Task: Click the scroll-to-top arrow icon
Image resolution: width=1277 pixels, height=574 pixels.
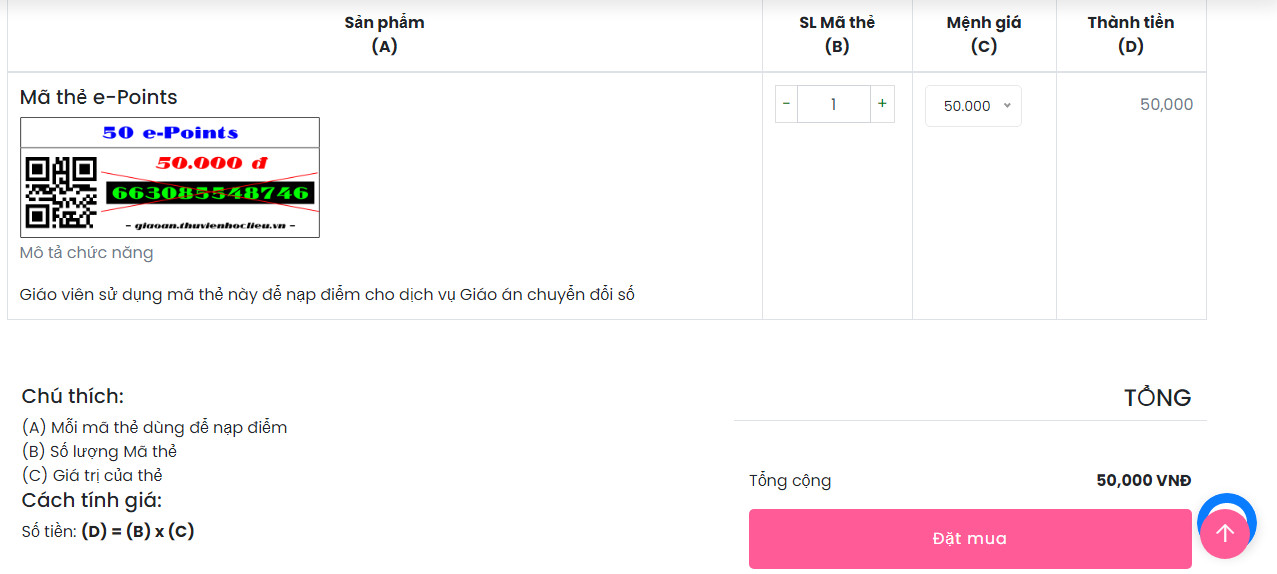Action: click(x=1225, y=534)
